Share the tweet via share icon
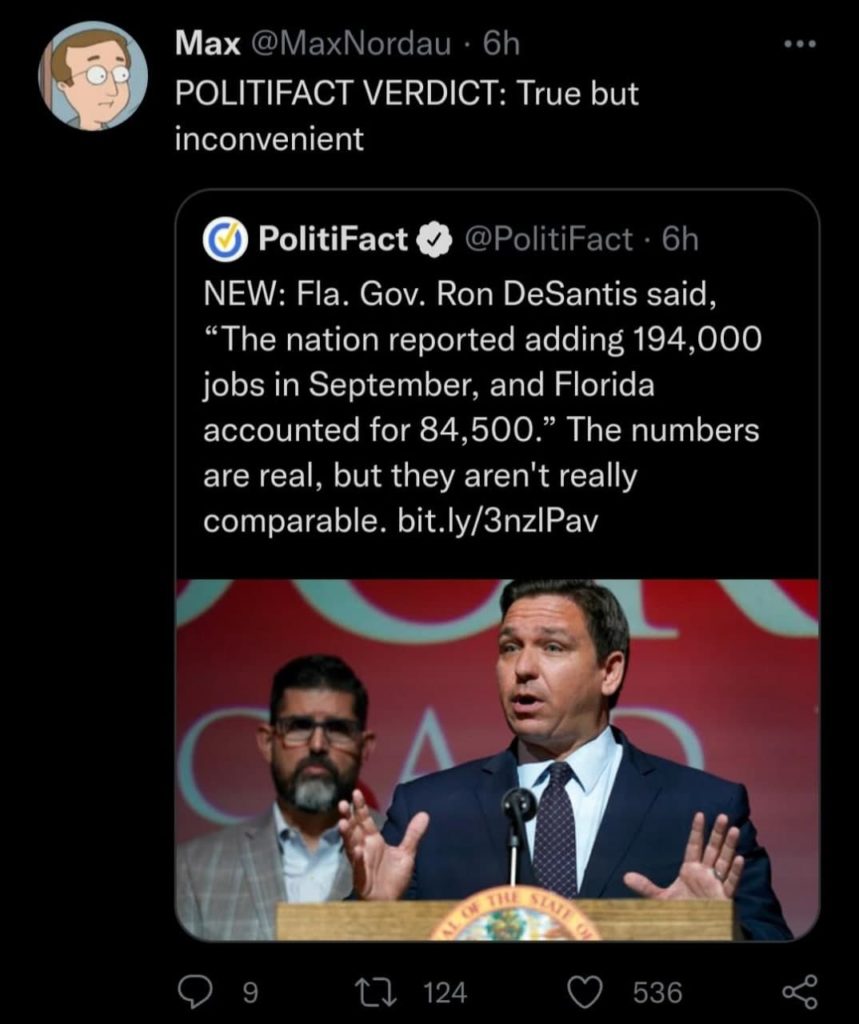859x1024 pixels. tap(797, 991)
